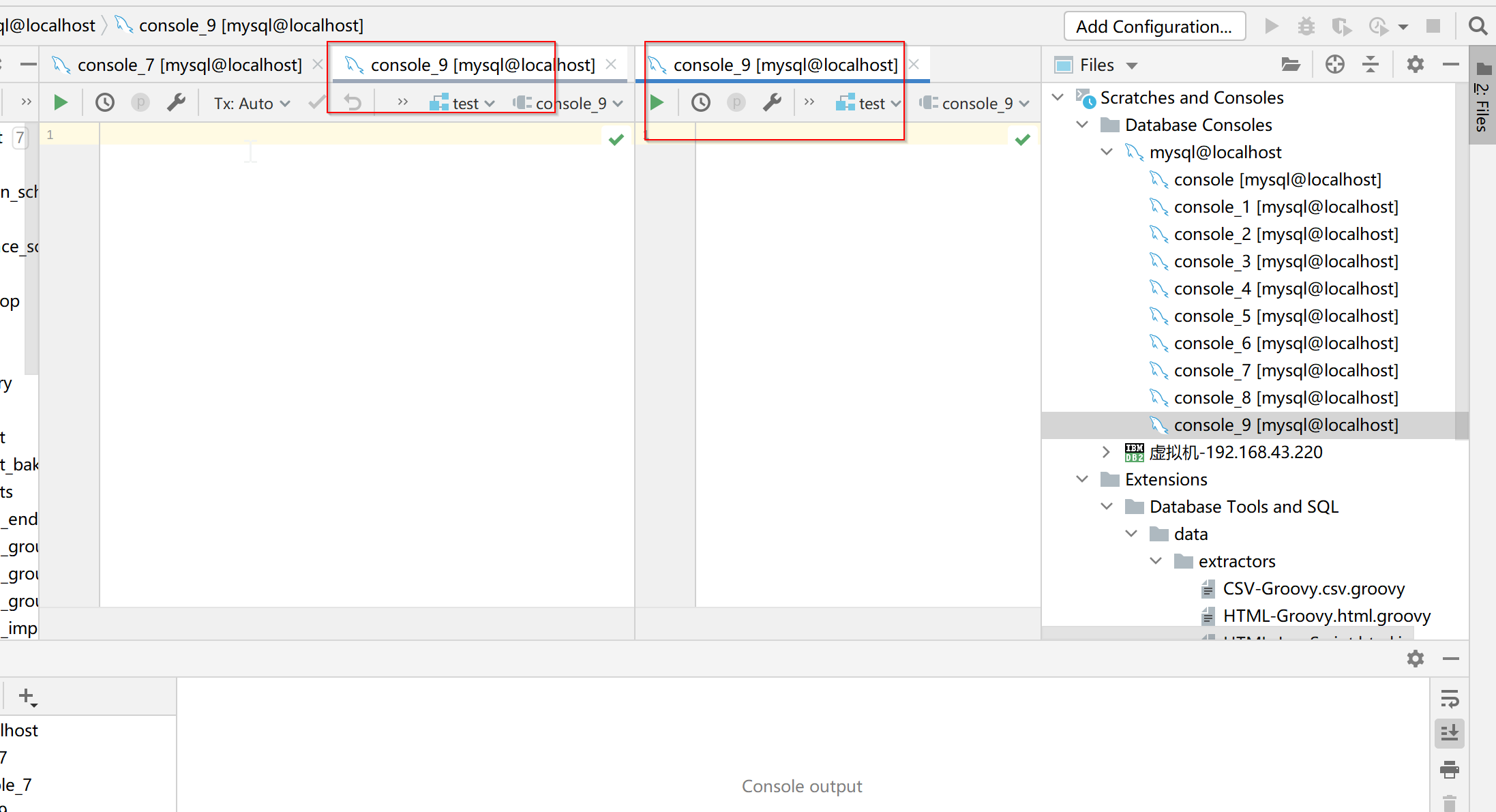Hide the console output panel with minus icon
Viewport: 1496px width, 812px height.
[1451, 659]
